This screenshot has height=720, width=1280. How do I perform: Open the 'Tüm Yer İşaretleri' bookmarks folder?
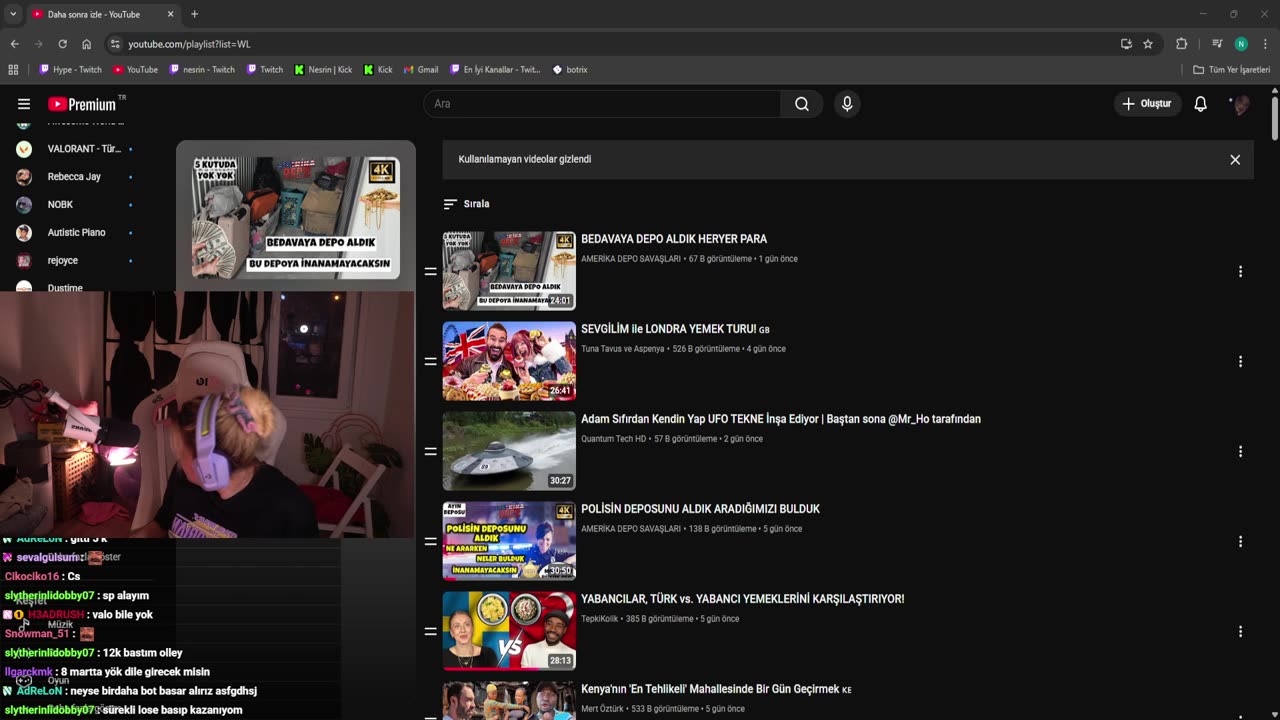coord(1232,70)
